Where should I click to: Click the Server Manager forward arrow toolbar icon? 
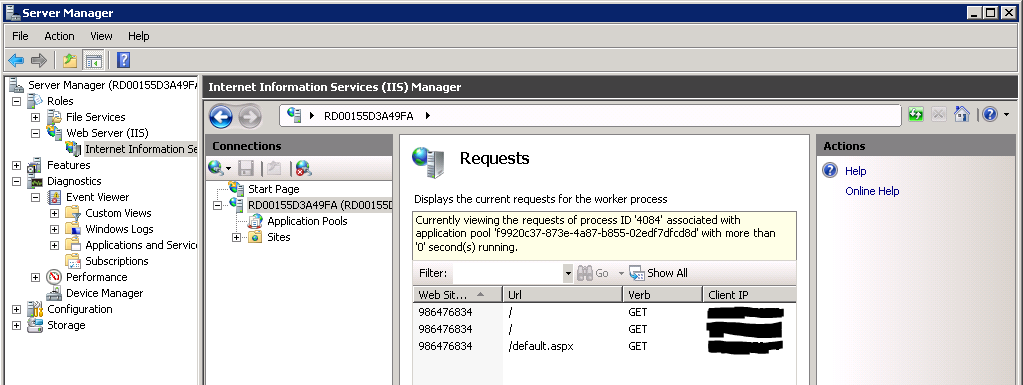pyautogui.click(x=39, y=61)
